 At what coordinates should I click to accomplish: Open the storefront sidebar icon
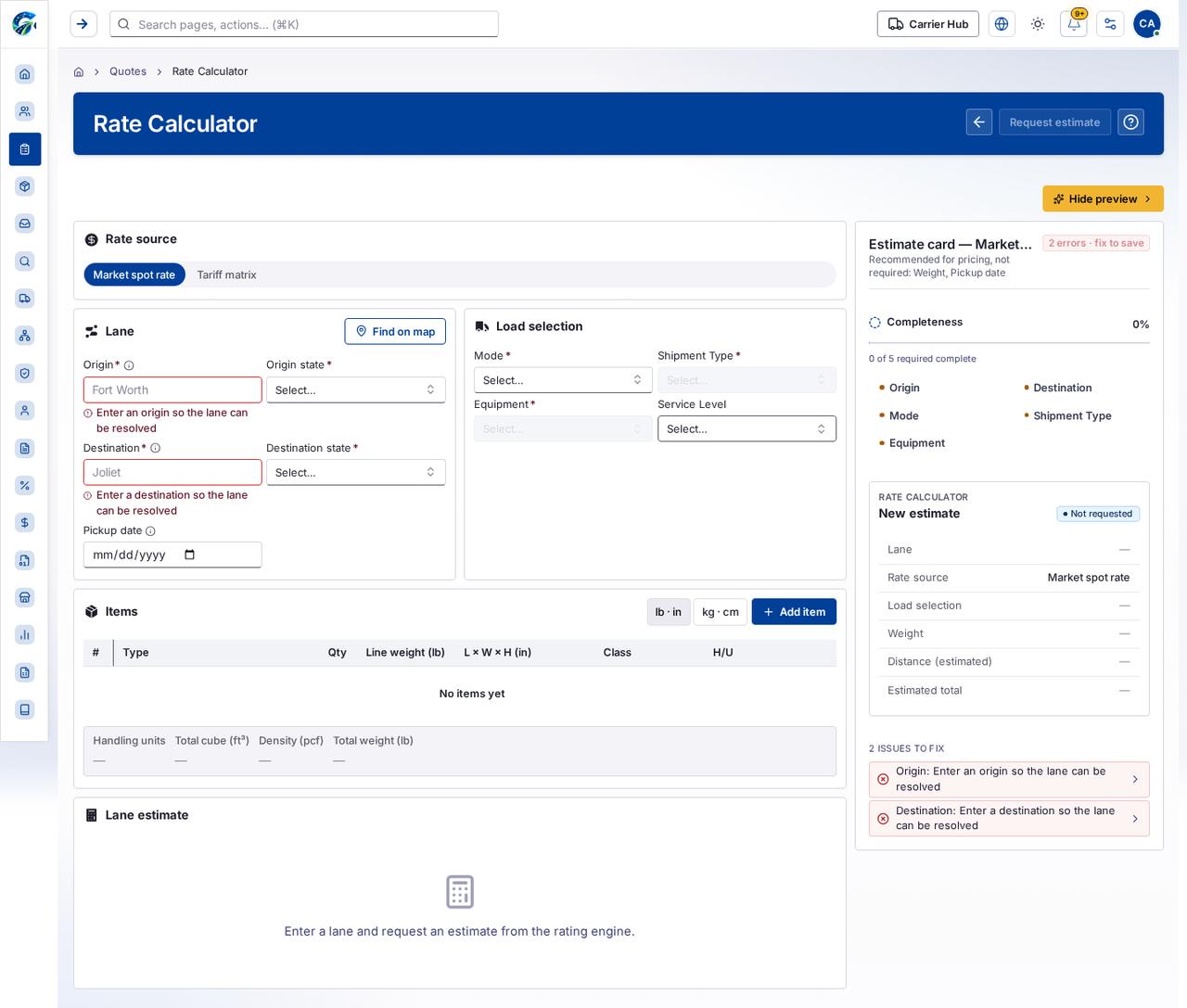click(x=25, y=597)
